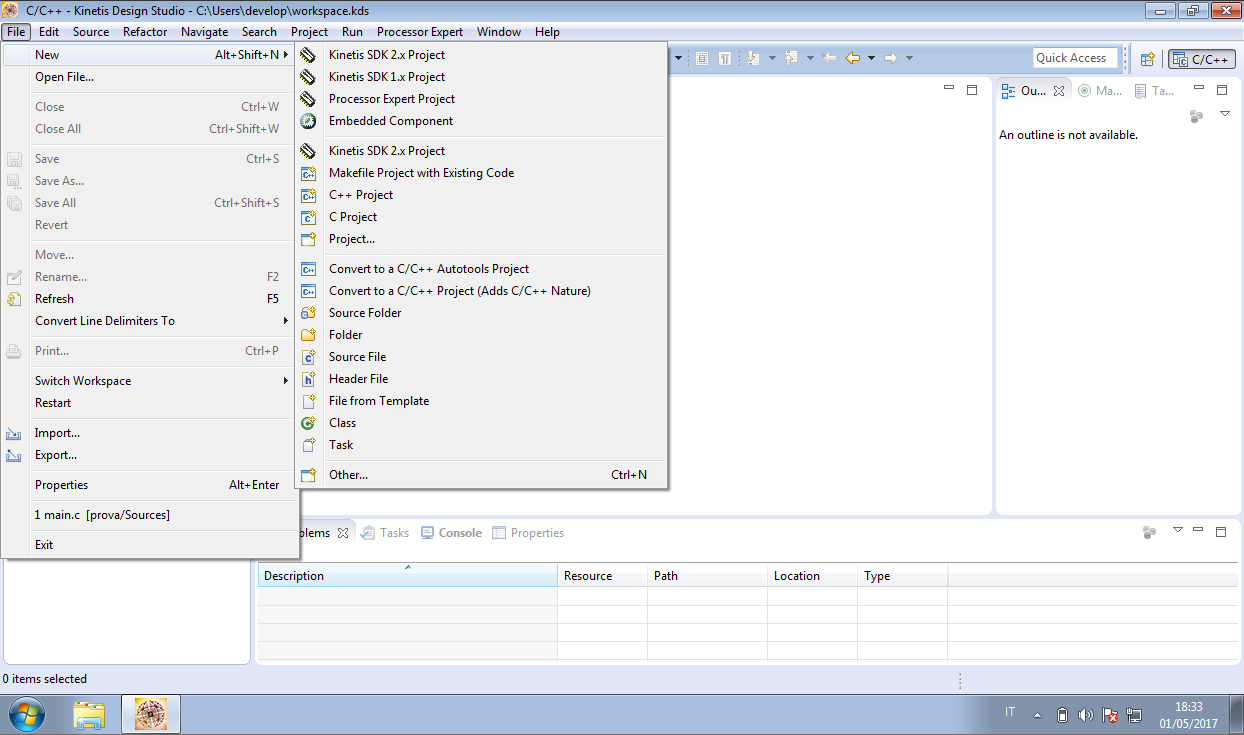Screen dimensions: 1244x735
Task: Create a new Source File
Action: pos(482,357)
